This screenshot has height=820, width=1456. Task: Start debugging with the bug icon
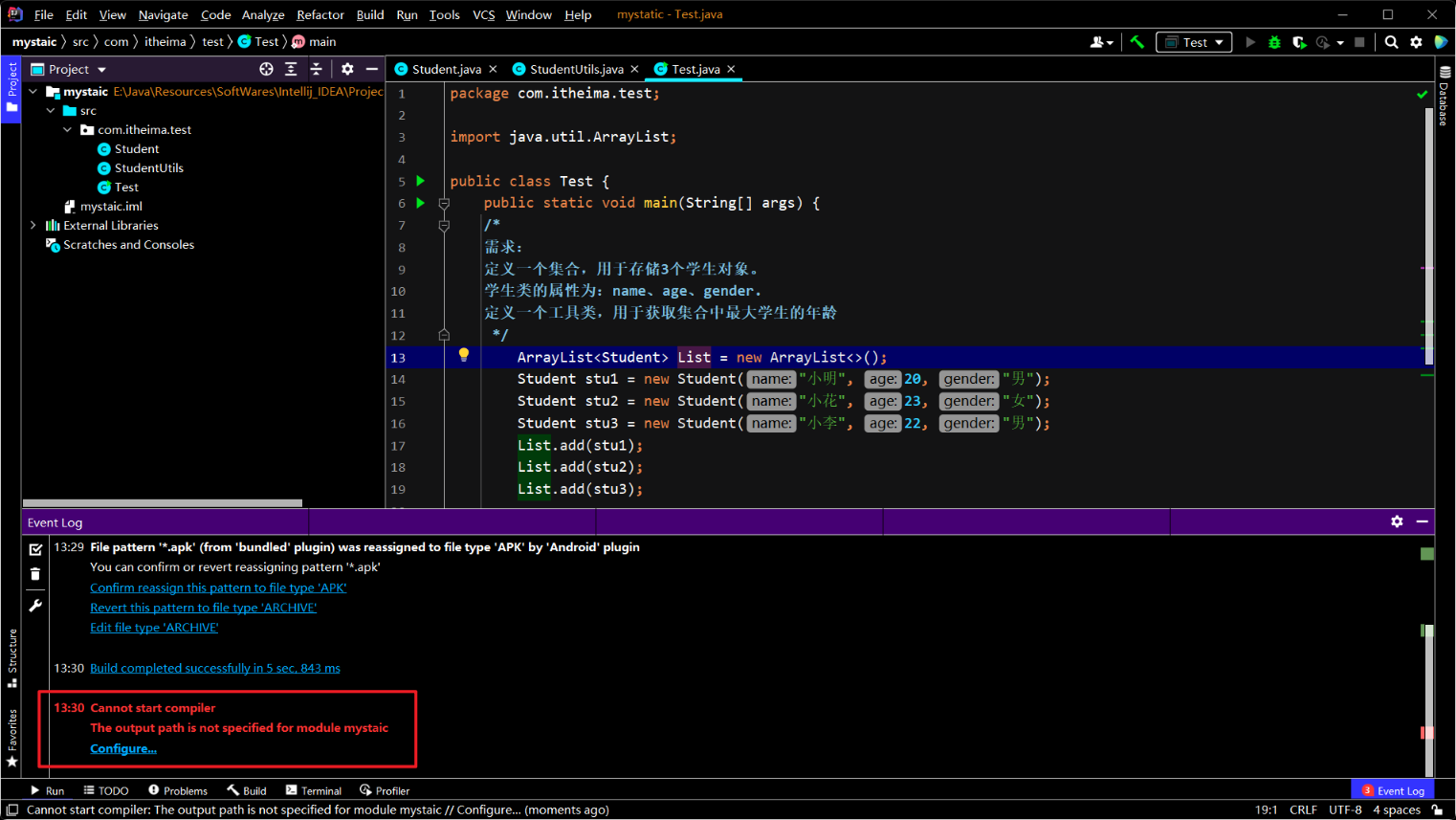point(1274,42)
